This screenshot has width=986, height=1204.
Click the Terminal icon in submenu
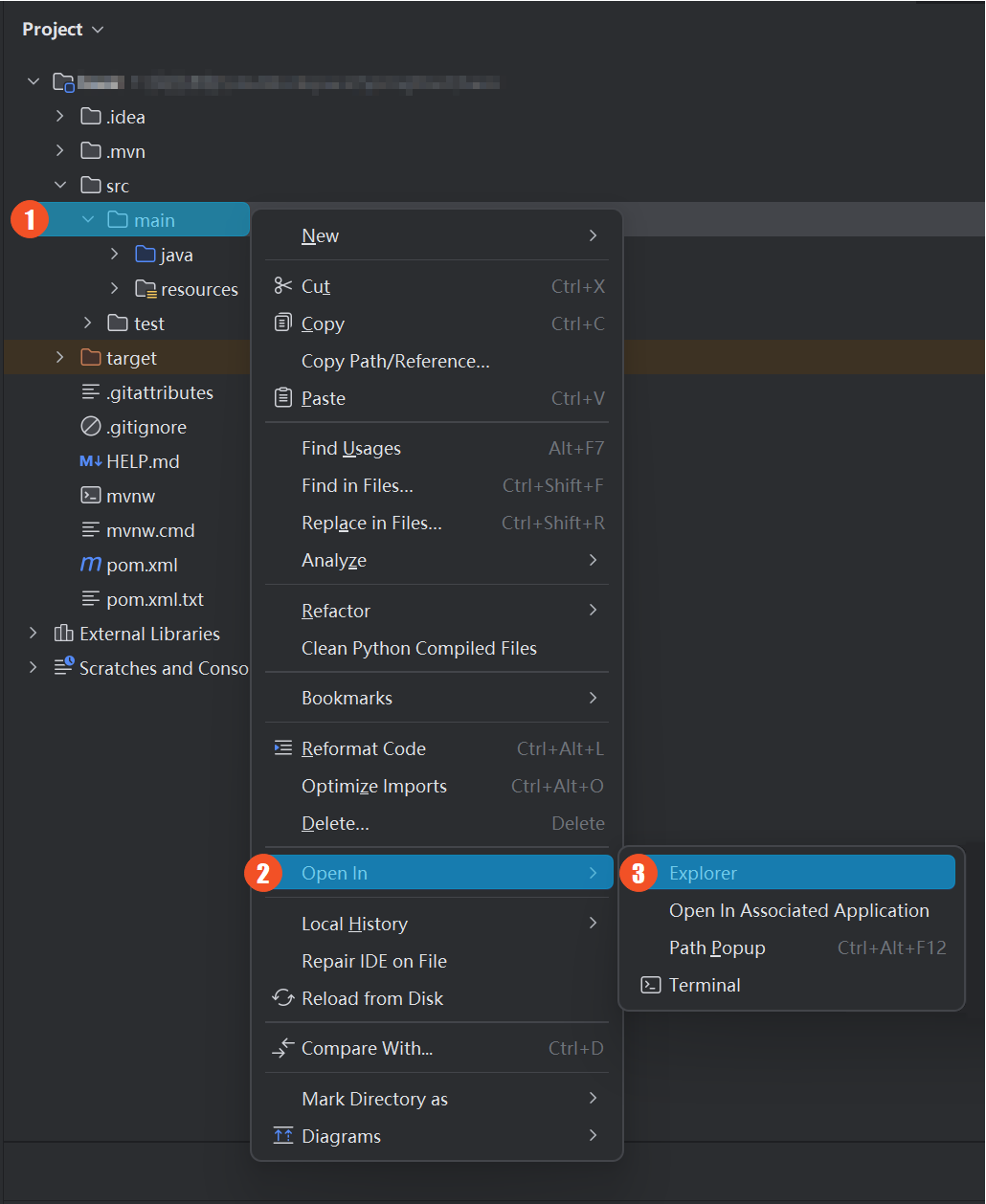(x=651, y=985)
